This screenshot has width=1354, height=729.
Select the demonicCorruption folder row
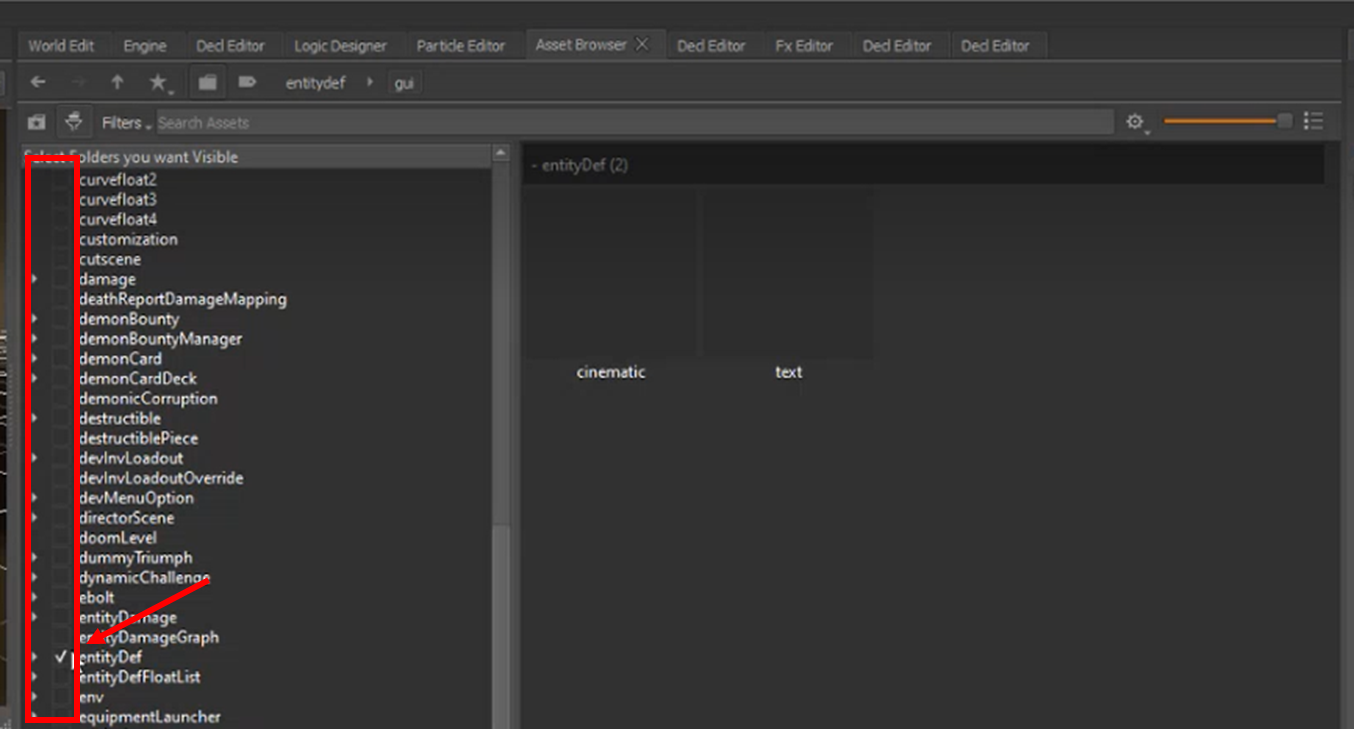point(148,398)
